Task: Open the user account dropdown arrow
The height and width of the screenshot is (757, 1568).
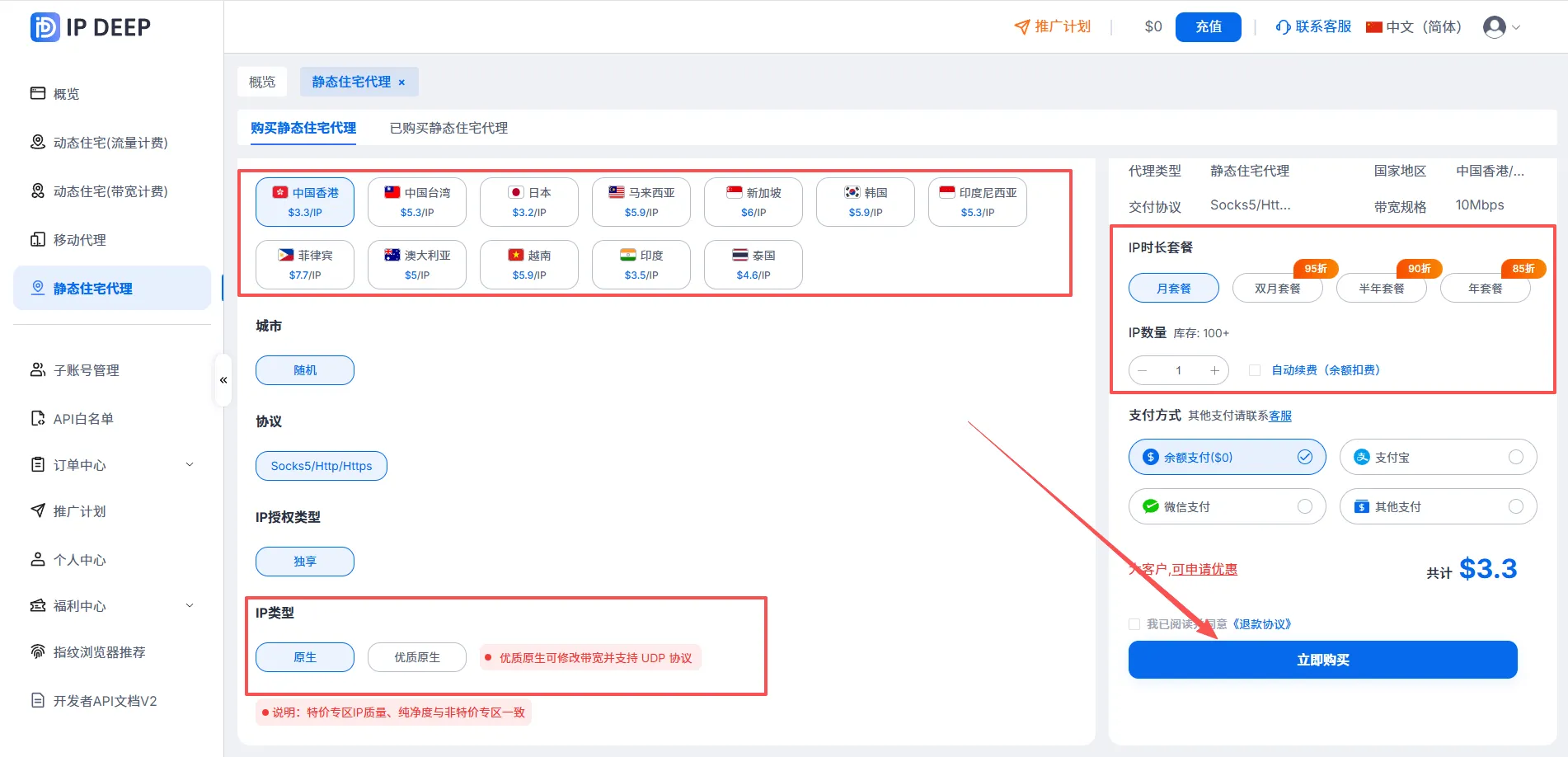Action: 1515,27
